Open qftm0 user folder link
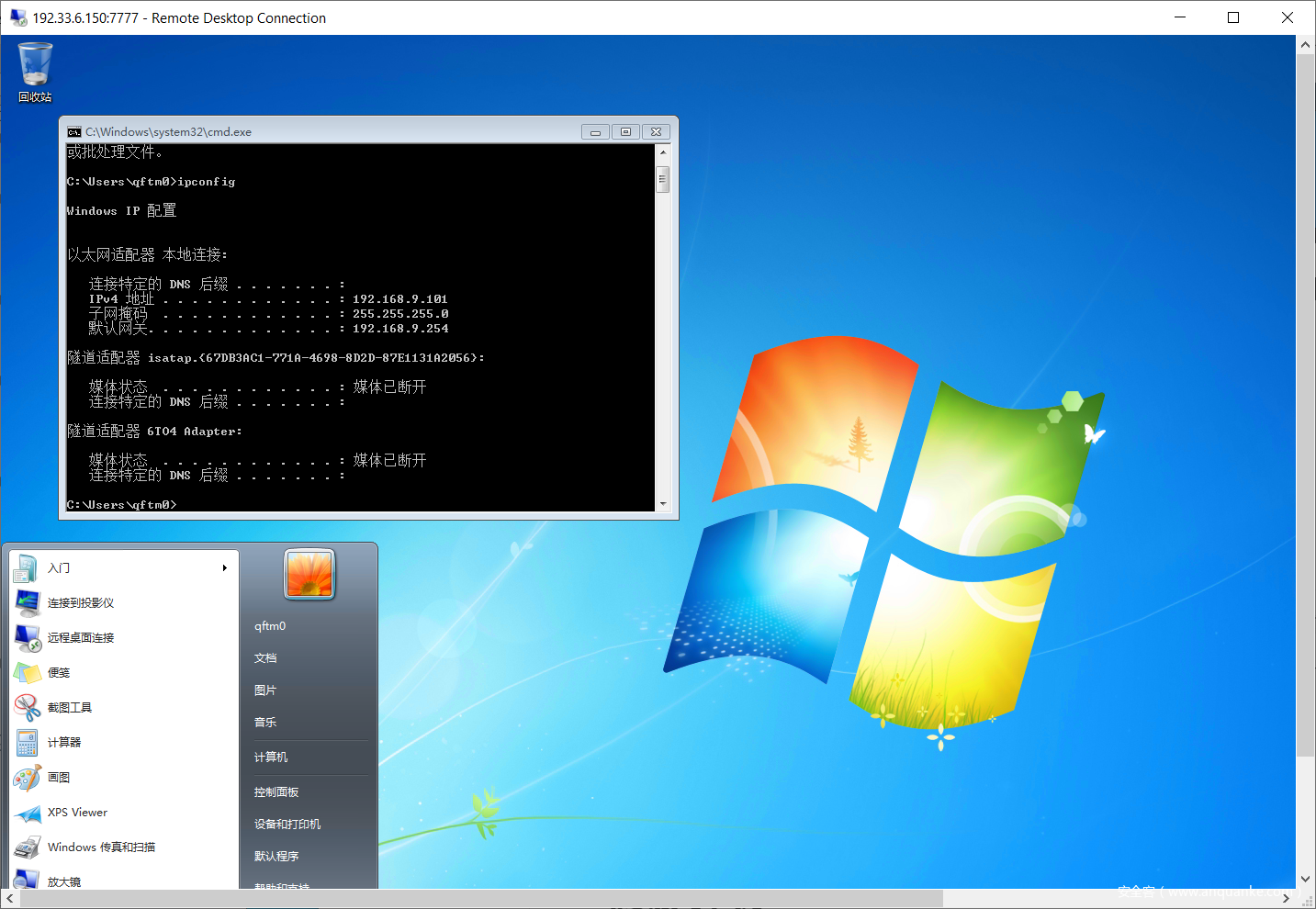The height and width of the screenshot is (909, 1316). (270, 626)
